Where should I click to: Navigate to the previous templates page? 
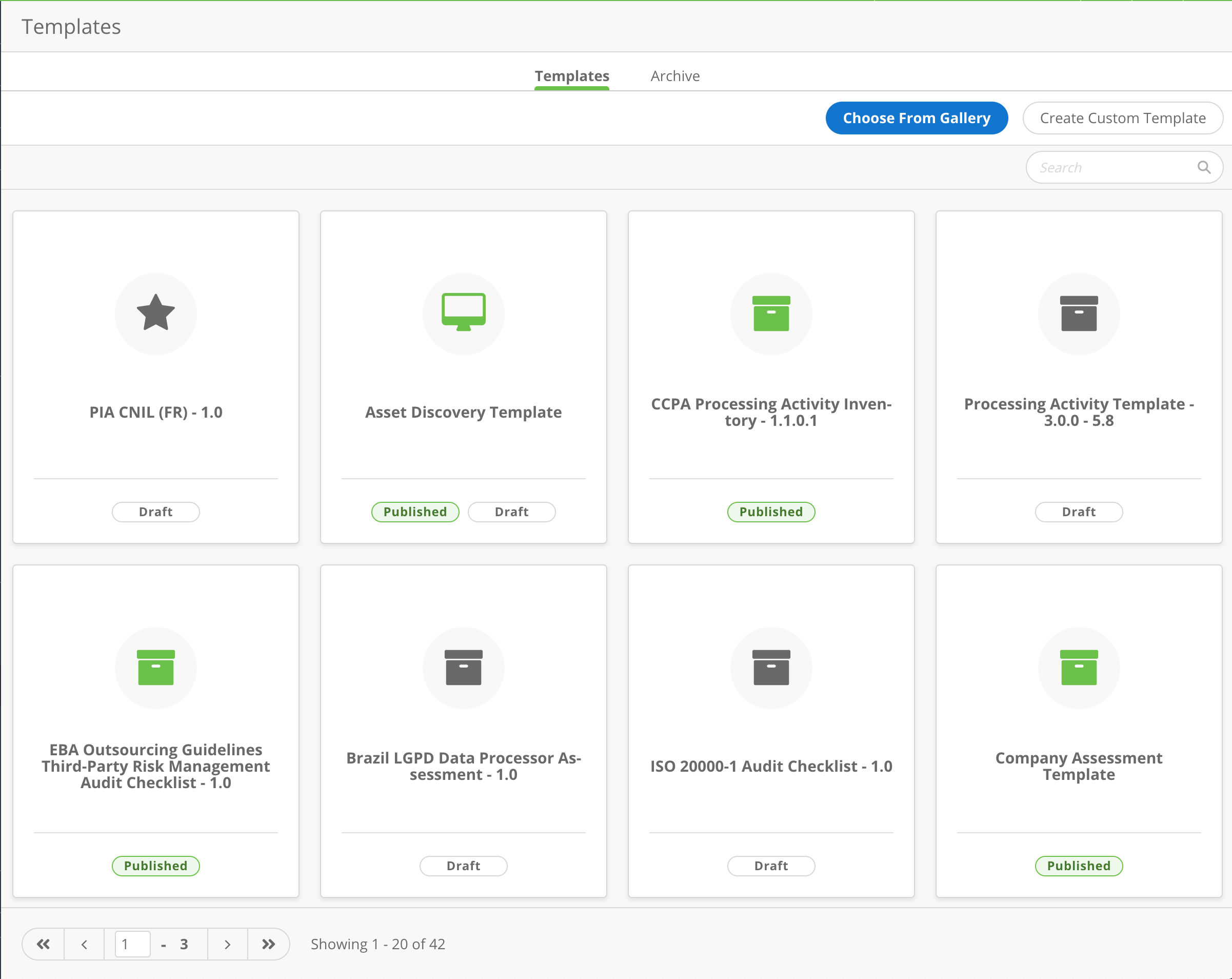[x=84, y=944]
